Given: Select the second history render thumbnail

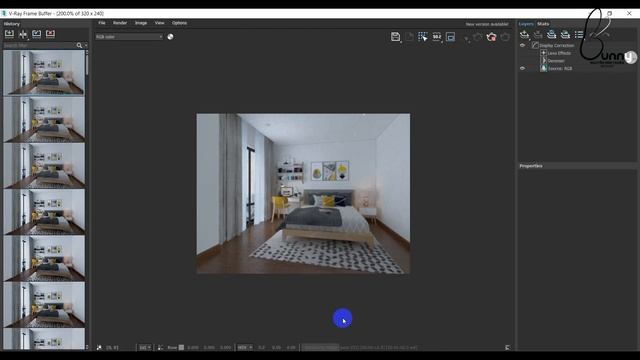Looking at the screenshot, I should pos(44,119).
